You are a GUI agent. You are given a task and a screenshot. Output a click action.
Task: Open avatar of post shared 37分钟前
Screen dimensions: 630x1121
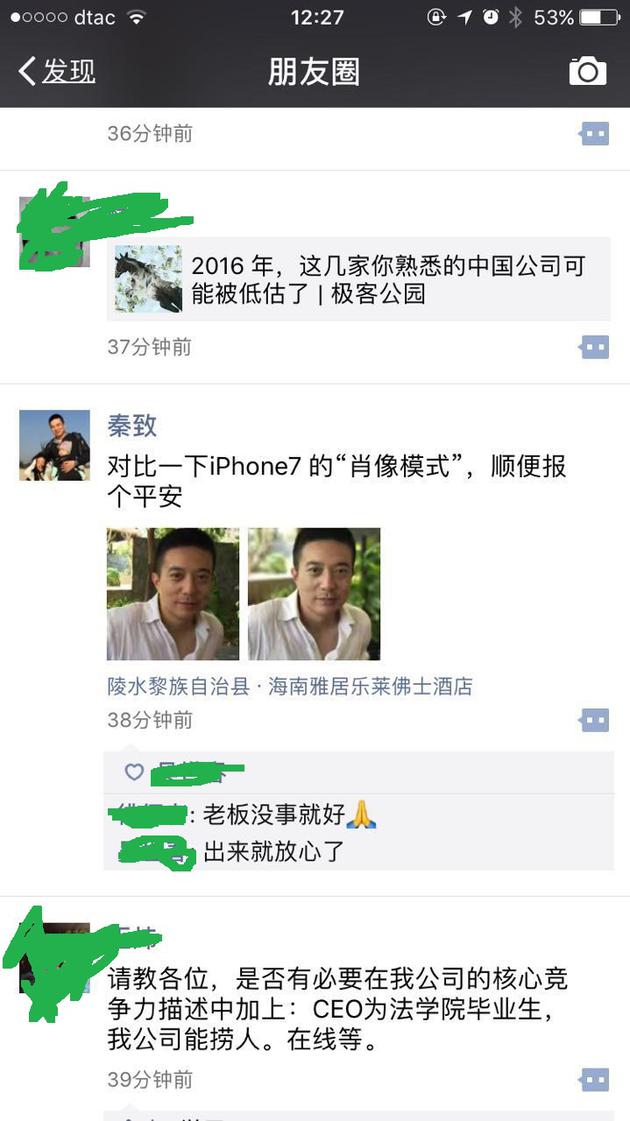pos(54,232)
